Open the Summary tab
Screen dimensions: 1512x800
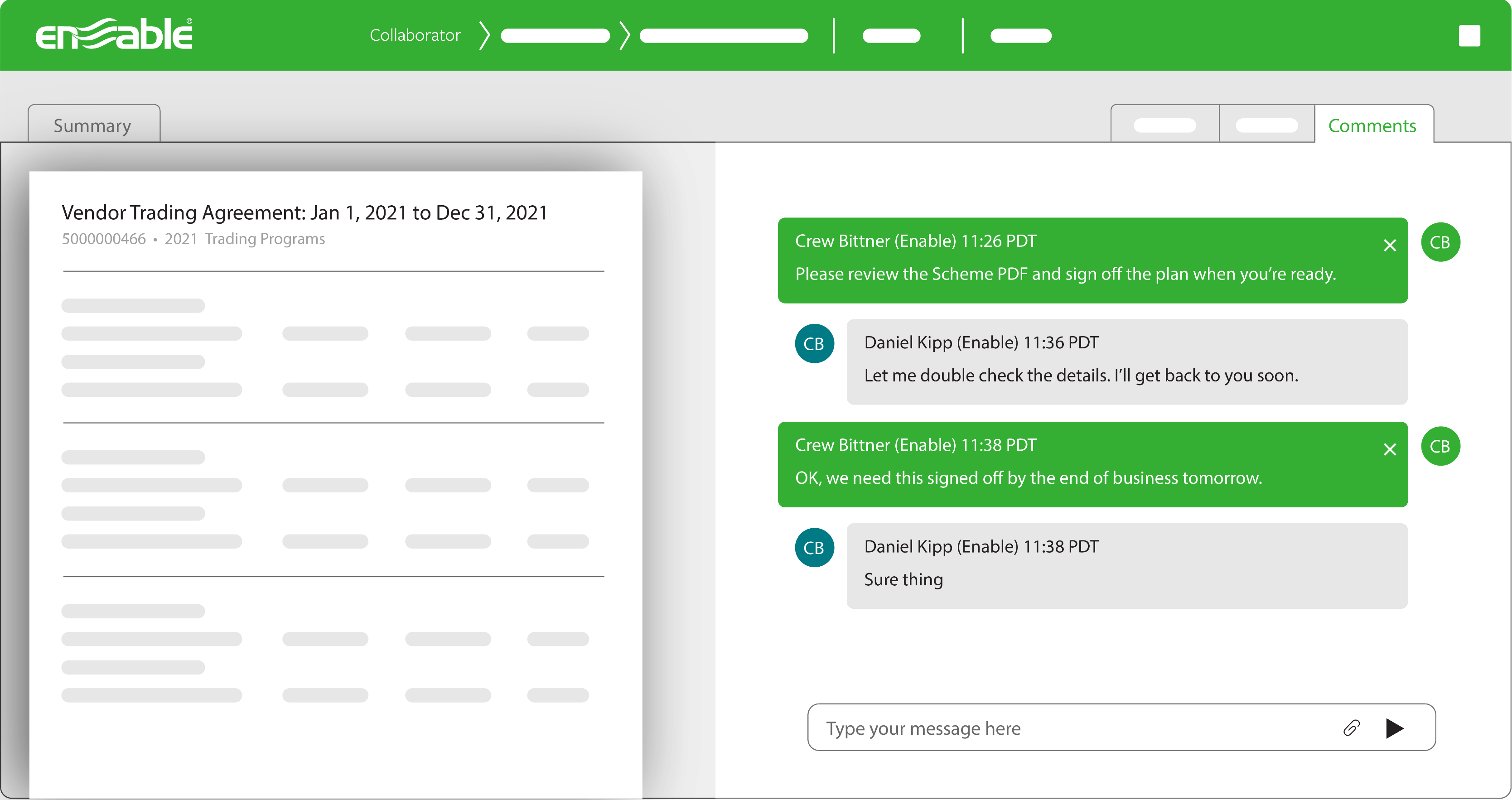pyautogui.click(x=93, y=125)
